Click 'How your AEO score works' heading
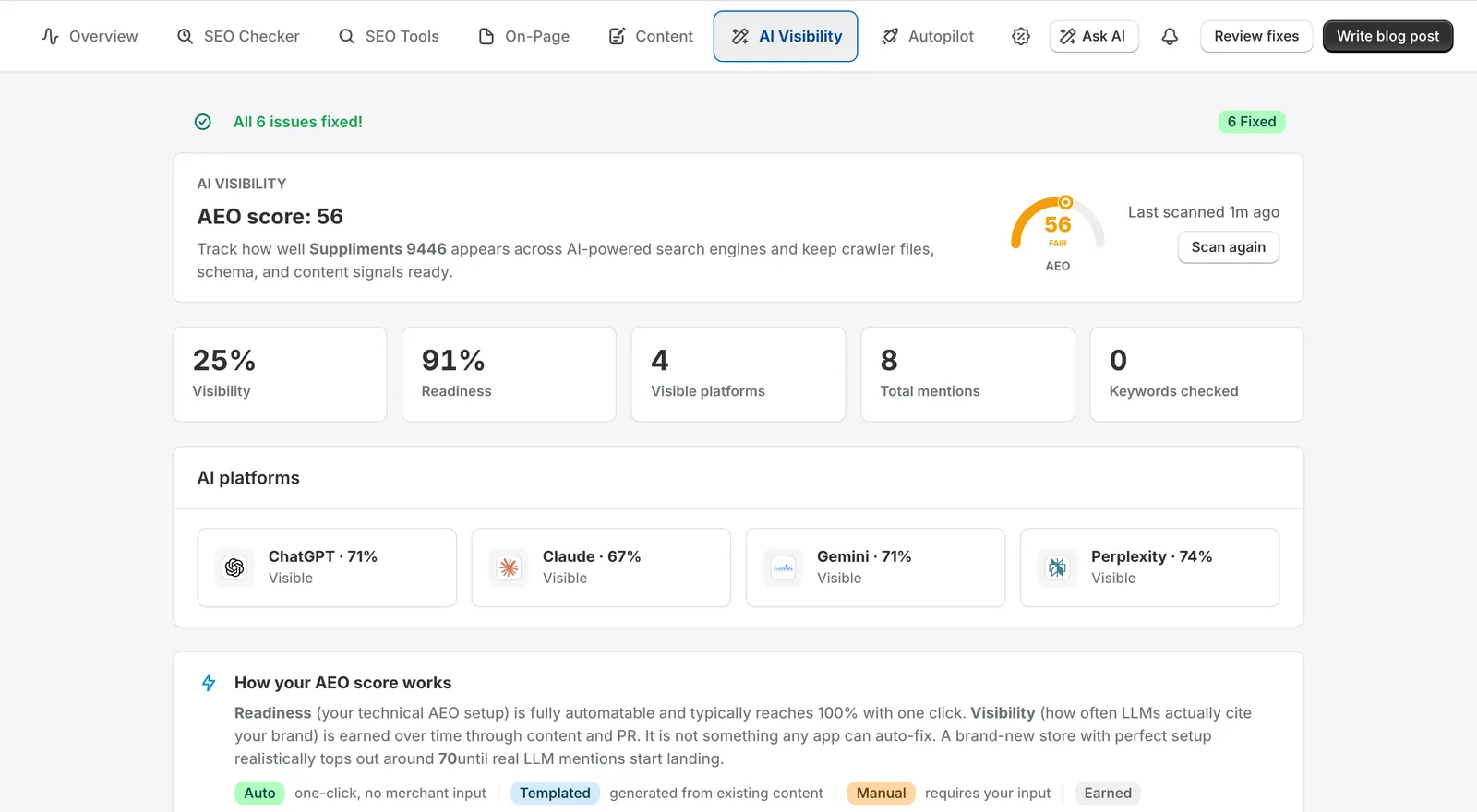 342,683
